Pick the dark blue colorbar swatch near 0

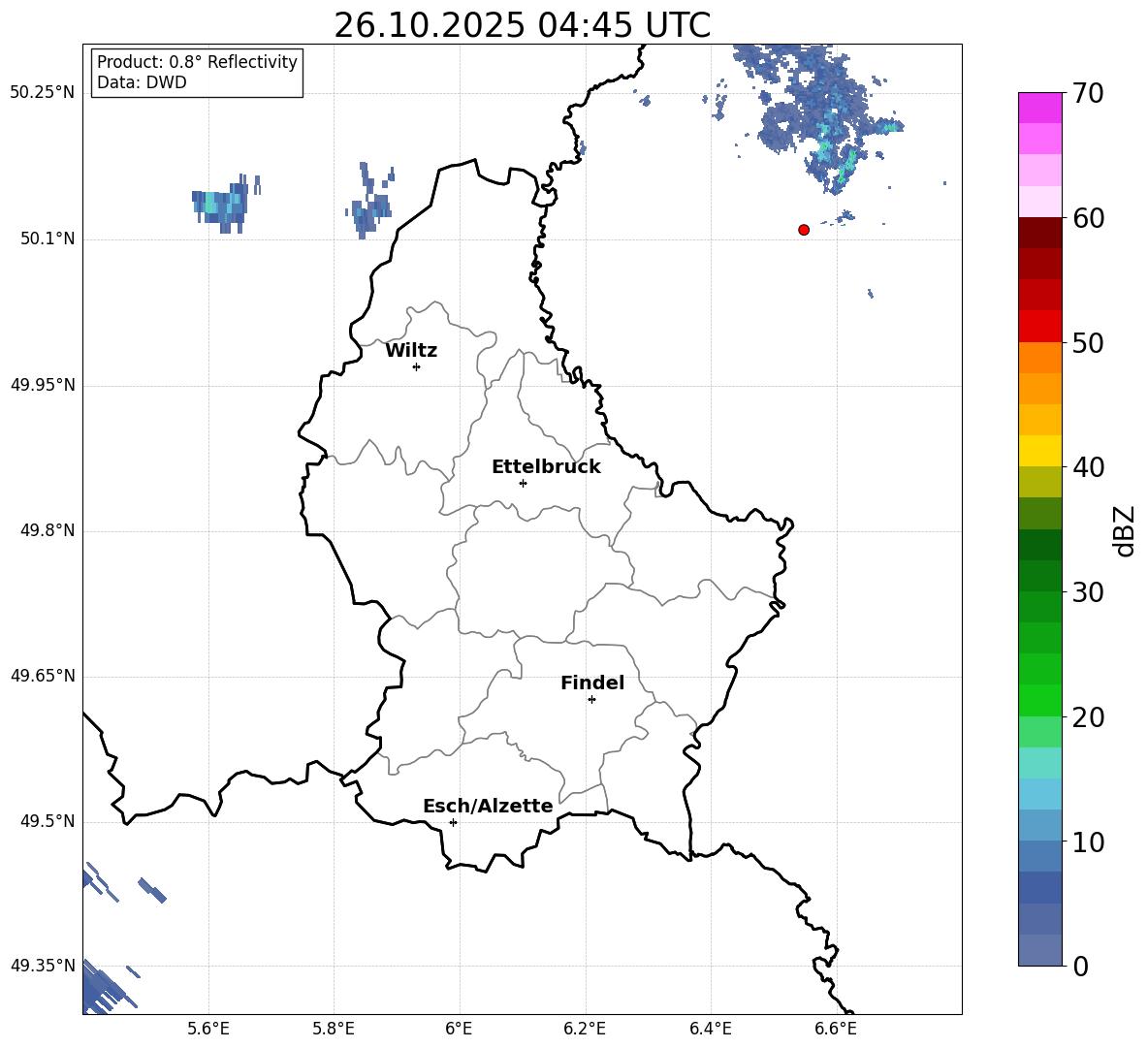pos(1039,887)
